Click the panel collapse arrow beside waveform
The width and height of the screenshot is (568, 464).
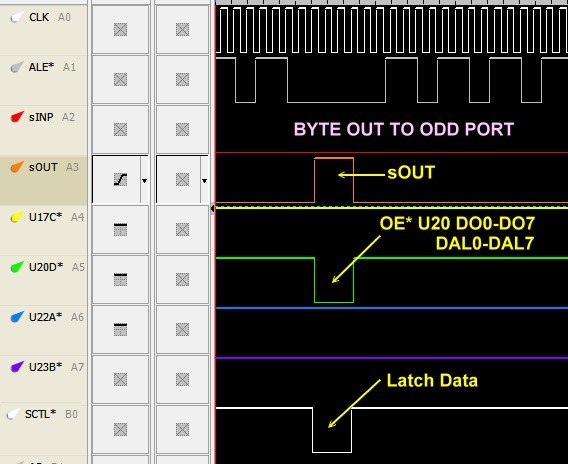(x=212, y=208)
